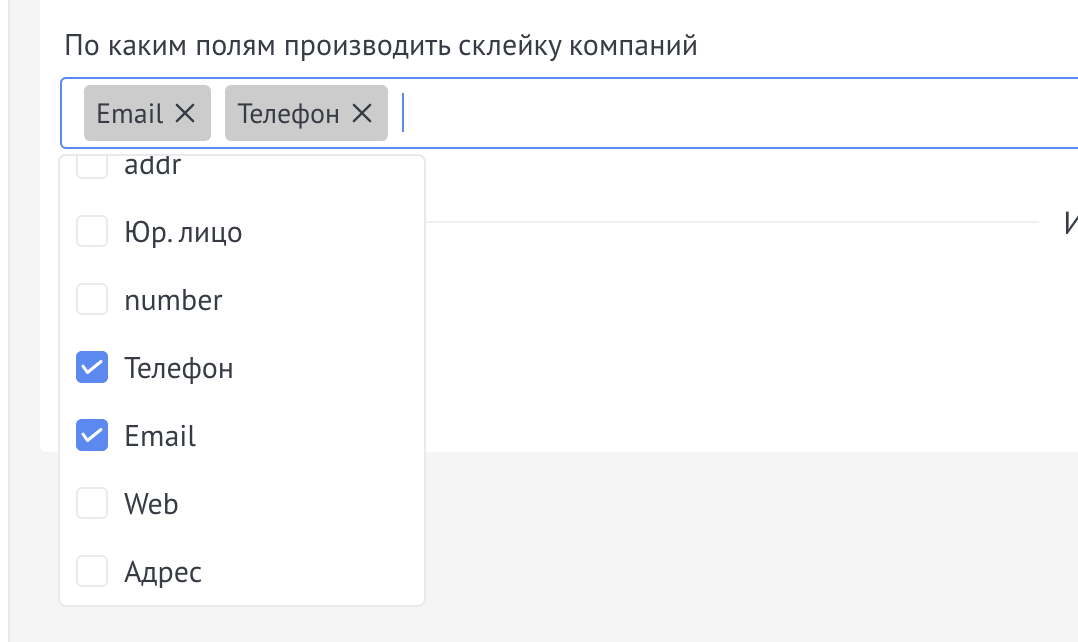Select the Адрес option label

163,572
